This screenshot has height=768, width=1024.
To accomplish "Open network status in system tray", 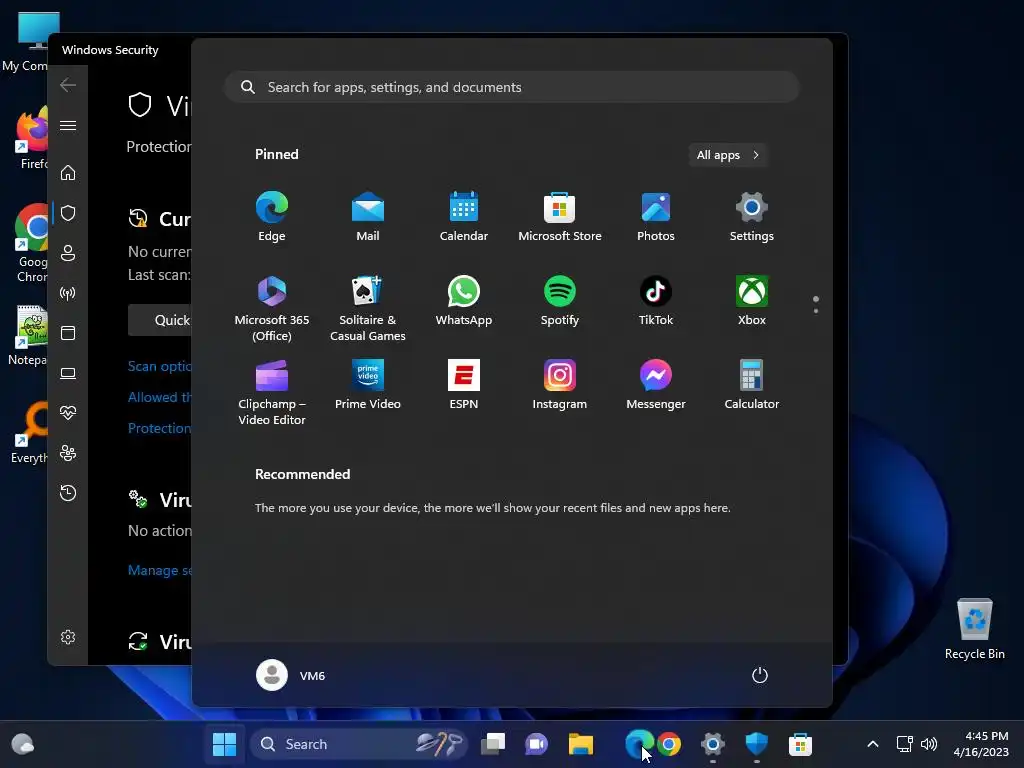I will pos(904,744).
